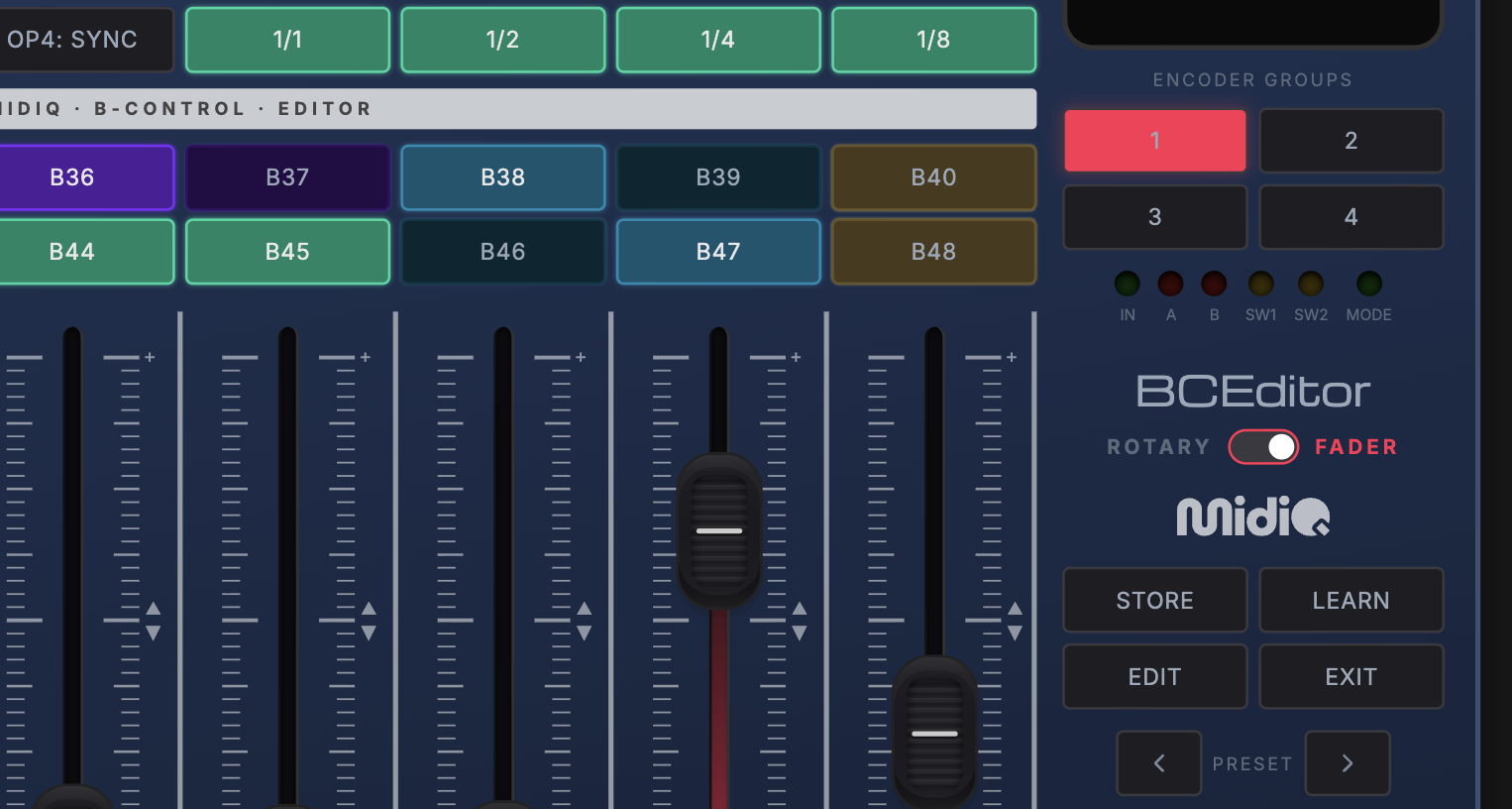Nudge the B45 fader up with its up triangle
1512x809 pixels.
(x=369, y=609)
